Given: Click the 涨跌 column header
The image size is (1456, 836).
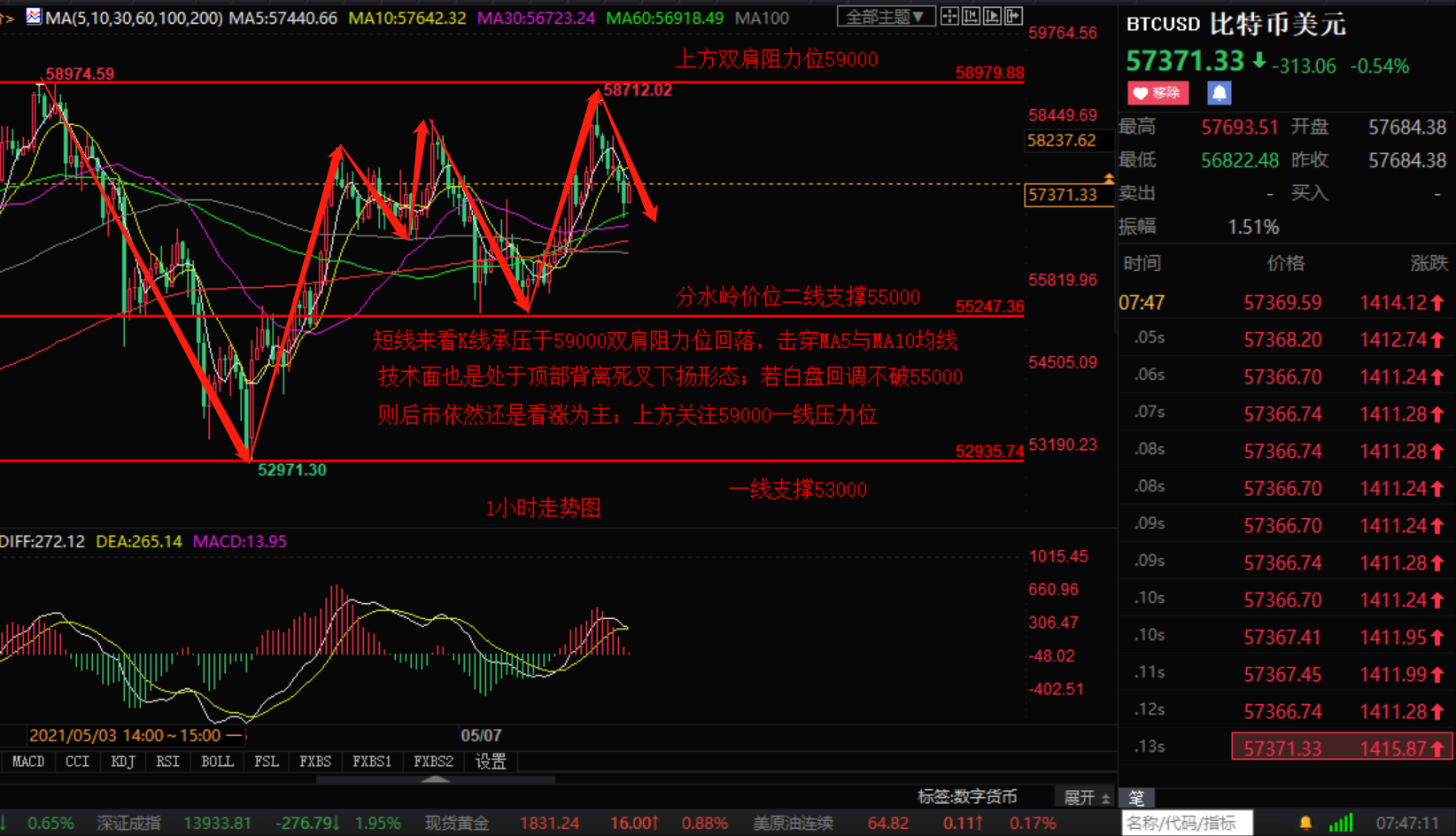Looking at the screenshot, I should pyautogui.click(x=1429, y=263).
